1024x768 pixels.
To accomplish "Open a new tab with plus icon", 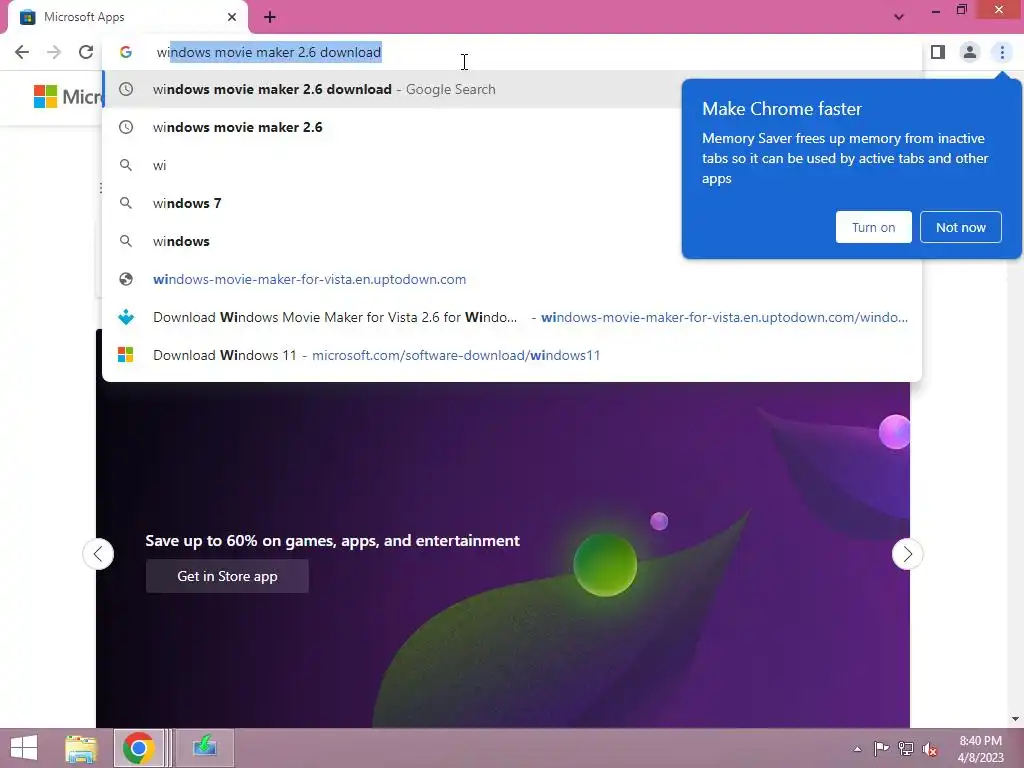I will [x=270, y=17].
